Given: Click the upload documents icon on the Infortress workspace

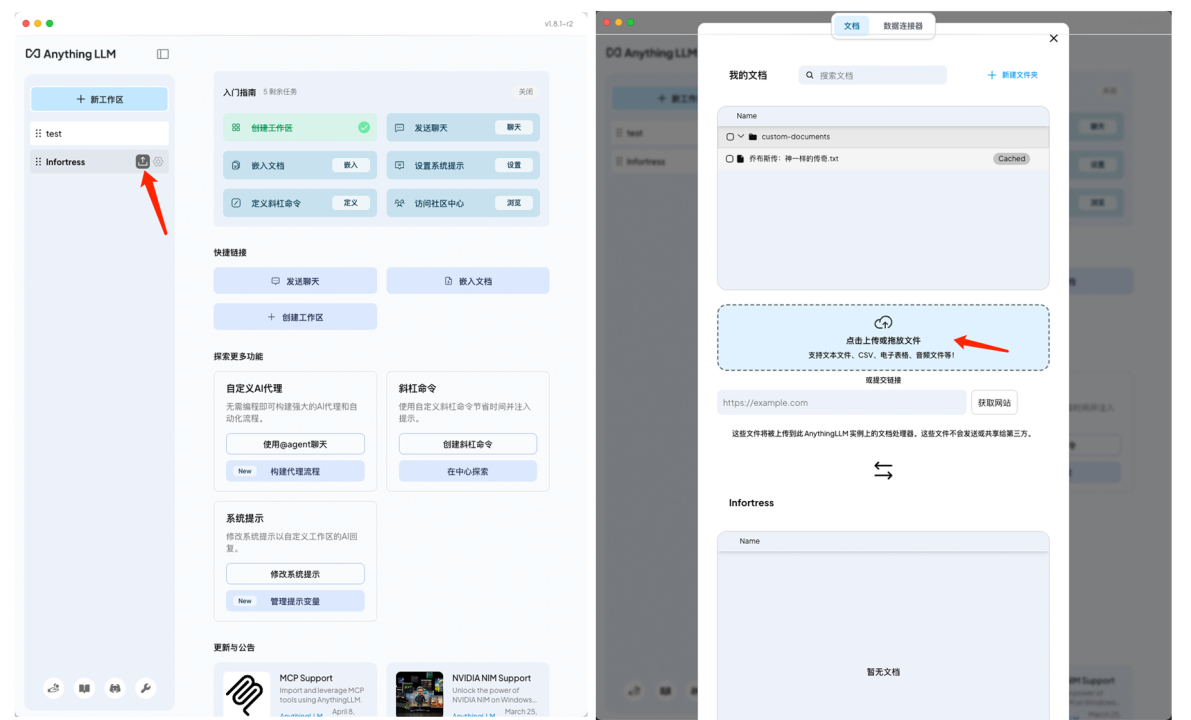Looking at the screenshot, I should [x=142, y=161].
